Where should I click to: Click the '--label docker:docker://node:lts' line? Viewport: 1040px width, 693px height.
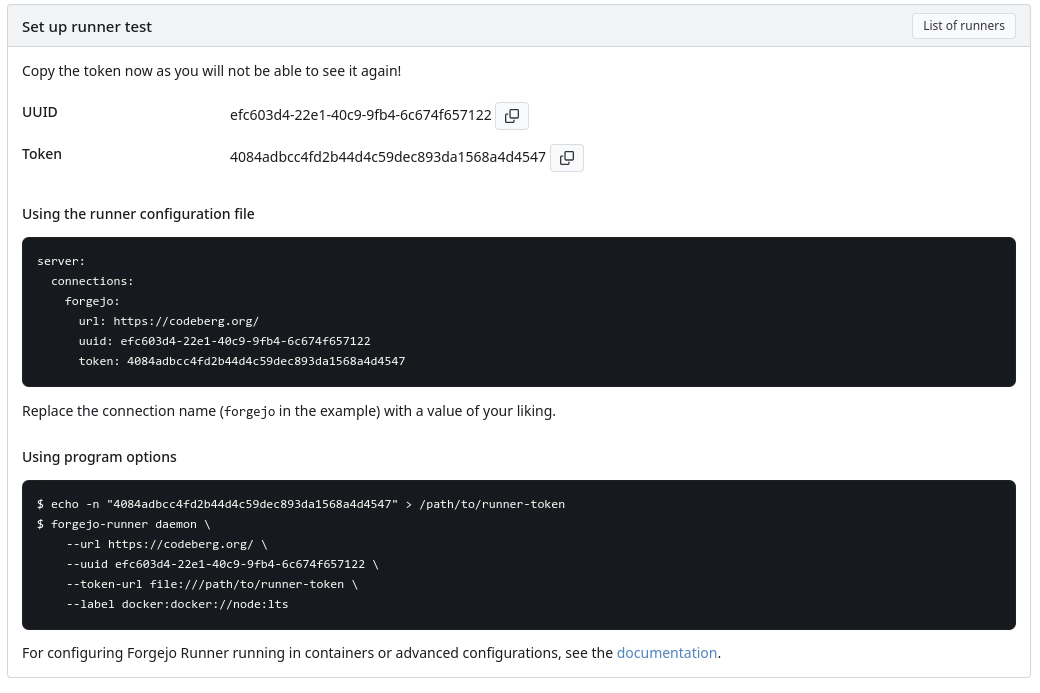click(177, 604)
